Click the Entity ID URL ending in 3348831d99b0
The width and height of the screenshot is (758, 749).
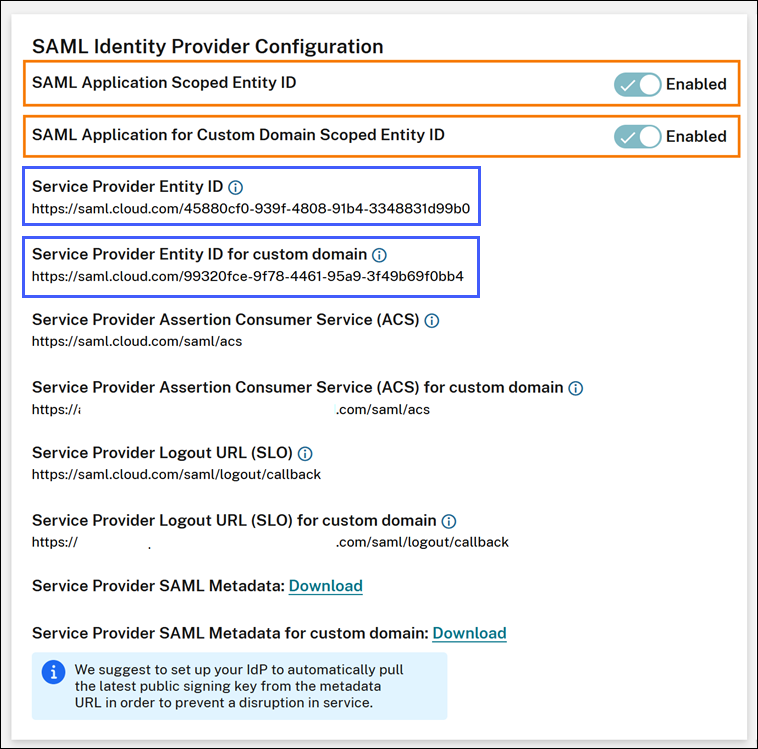click(x=251, y=209)
